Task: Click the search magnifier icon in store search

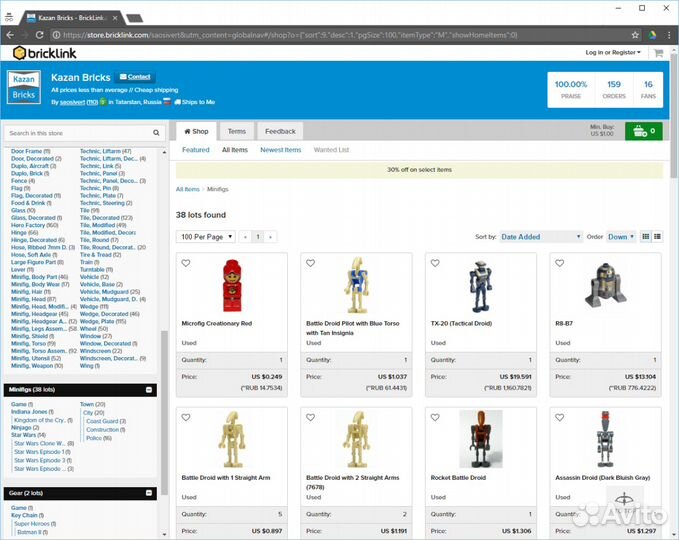Action: point(156,133)
